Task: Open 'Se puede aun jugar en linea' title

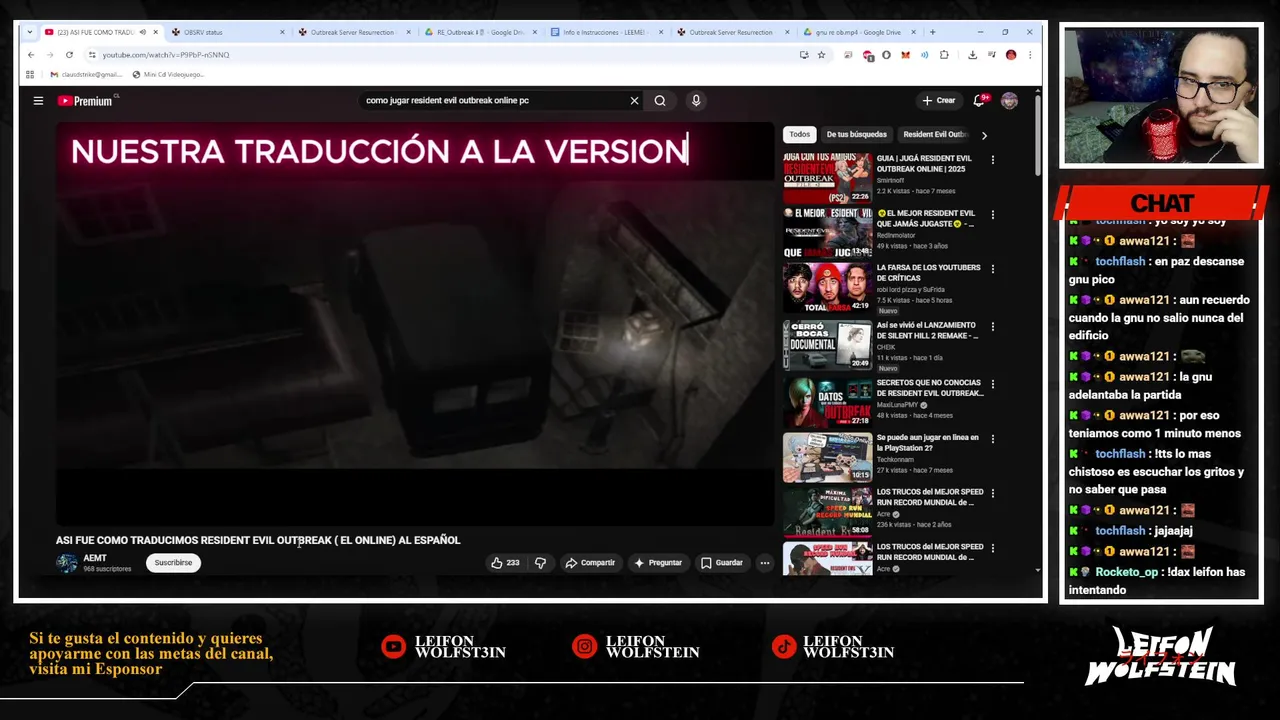Action: tap(928, 443)
